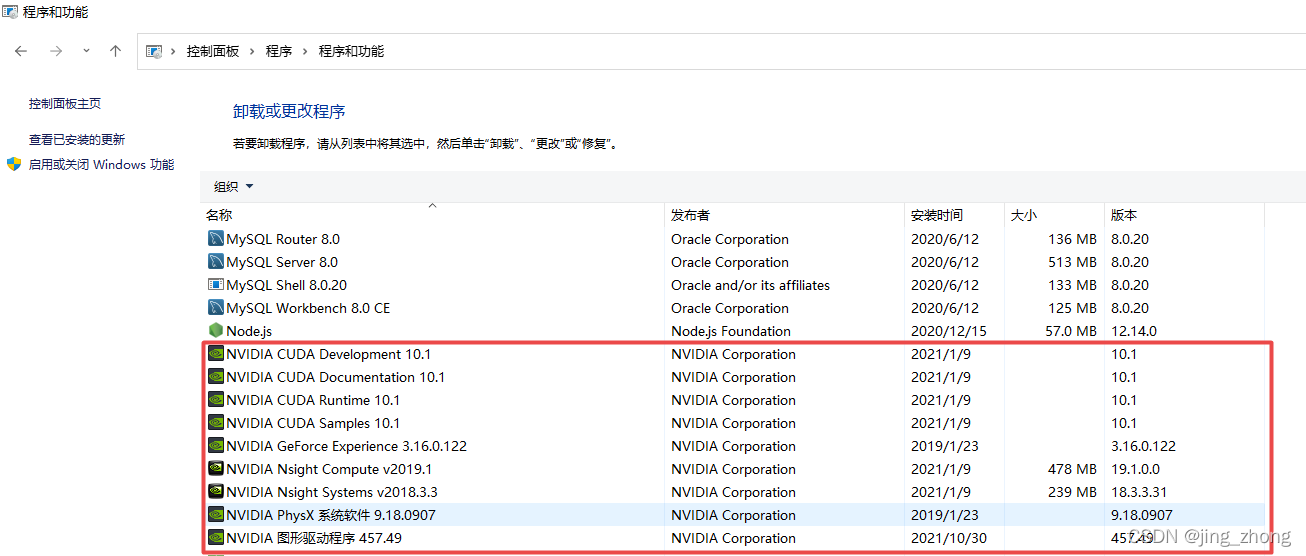Click the Forward navigation arrow
This screenshot has height=556, width=1306.
(x=56, y=51)
